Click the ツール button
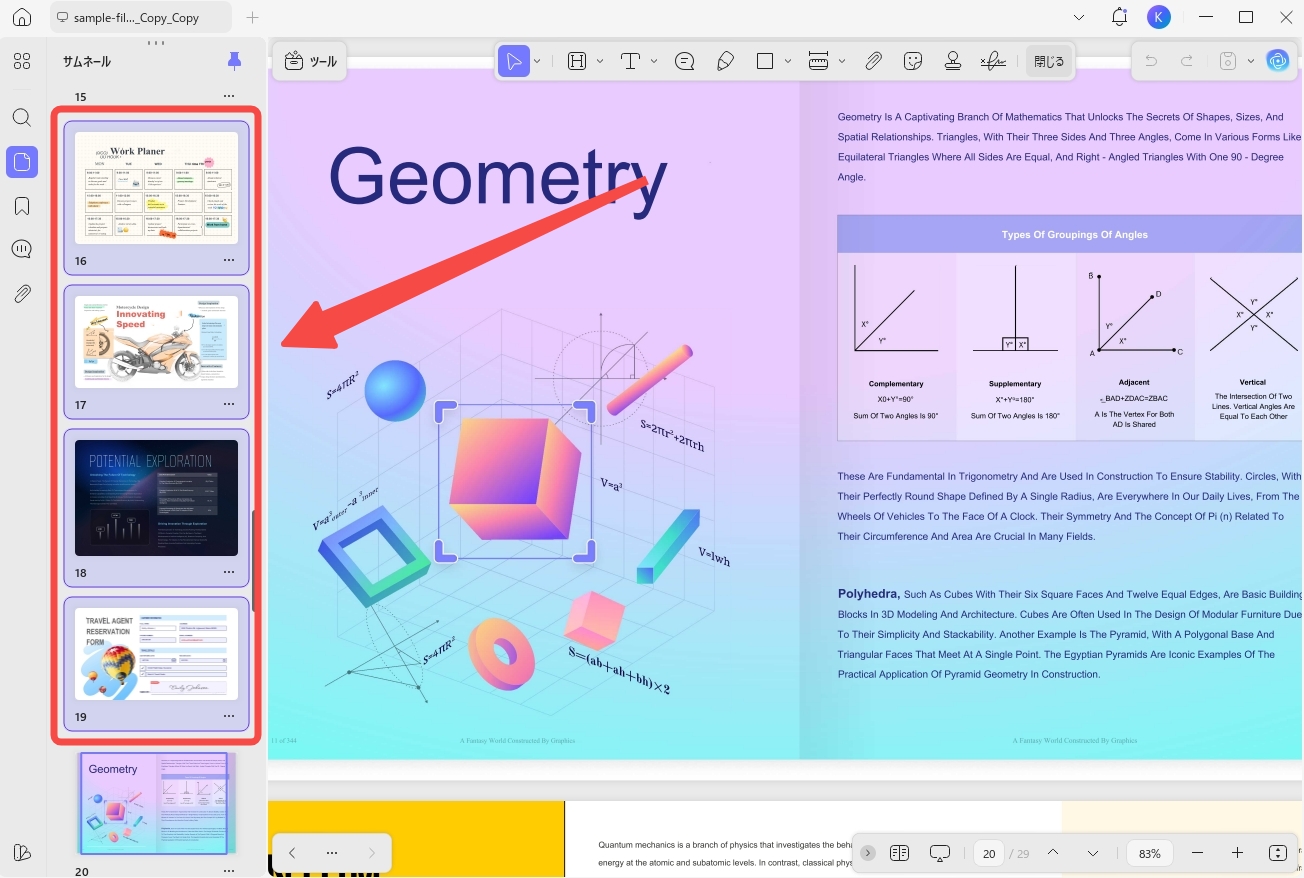The width and height of the screenshot is (1304, 878). click(x=310, y=62)
